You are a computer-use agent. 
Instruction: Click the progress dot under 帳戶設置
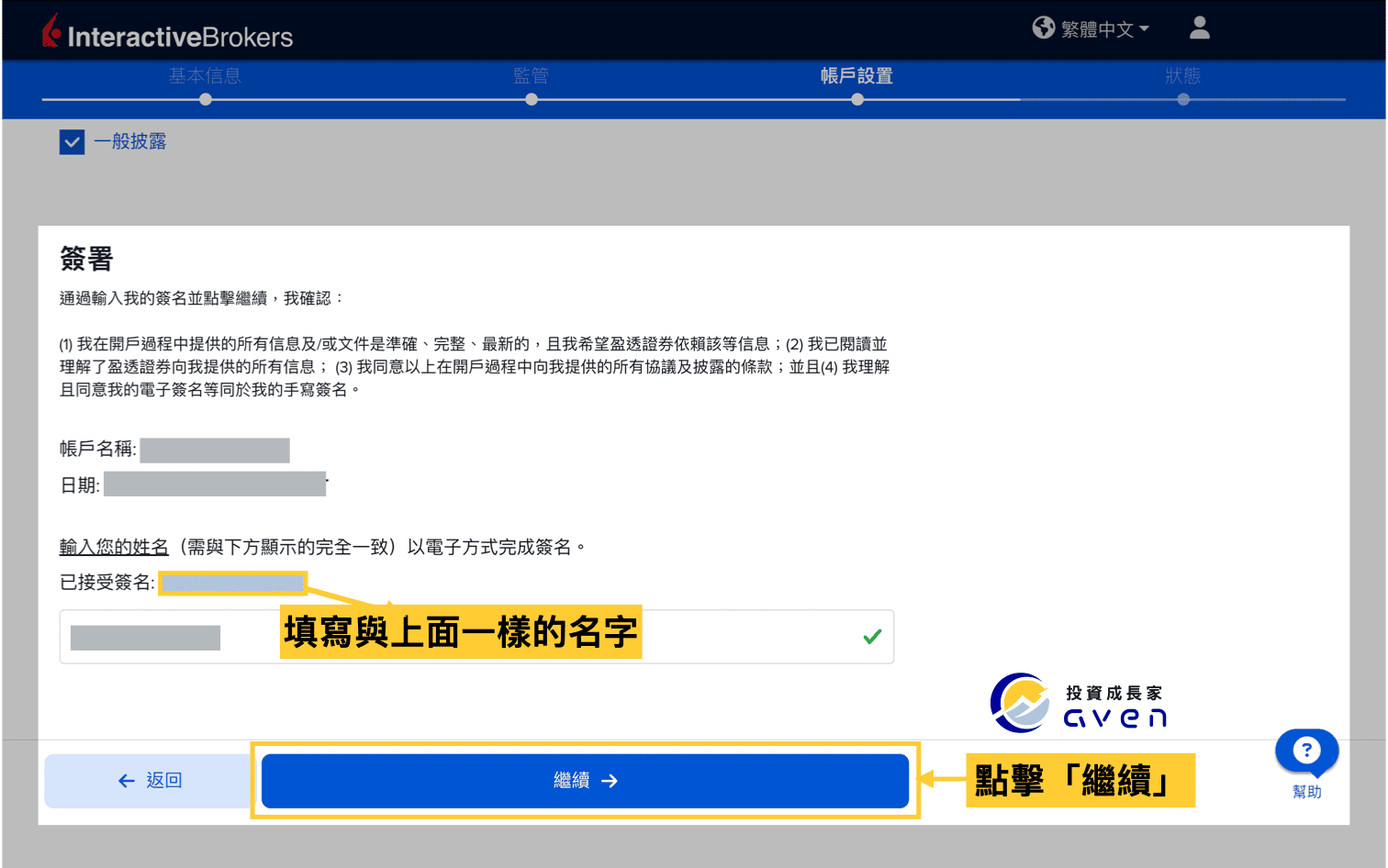tap(856, 98)
